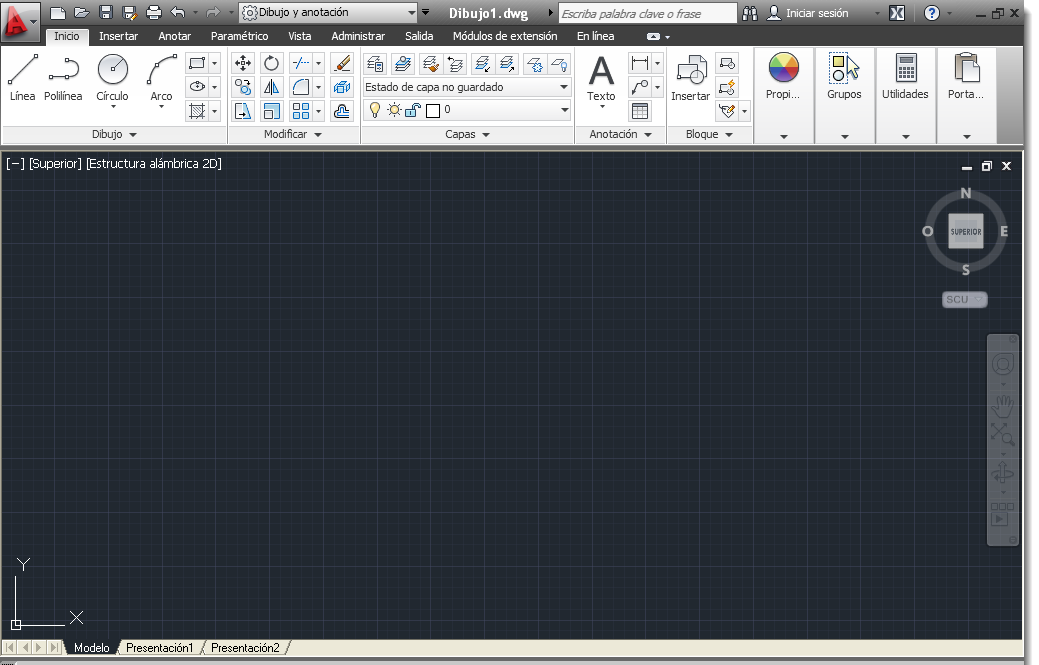This screenshot has width=1039, height=665.
Task: Open the Dibujo y anotación workspace dropdown
Action: click(410, 13)
